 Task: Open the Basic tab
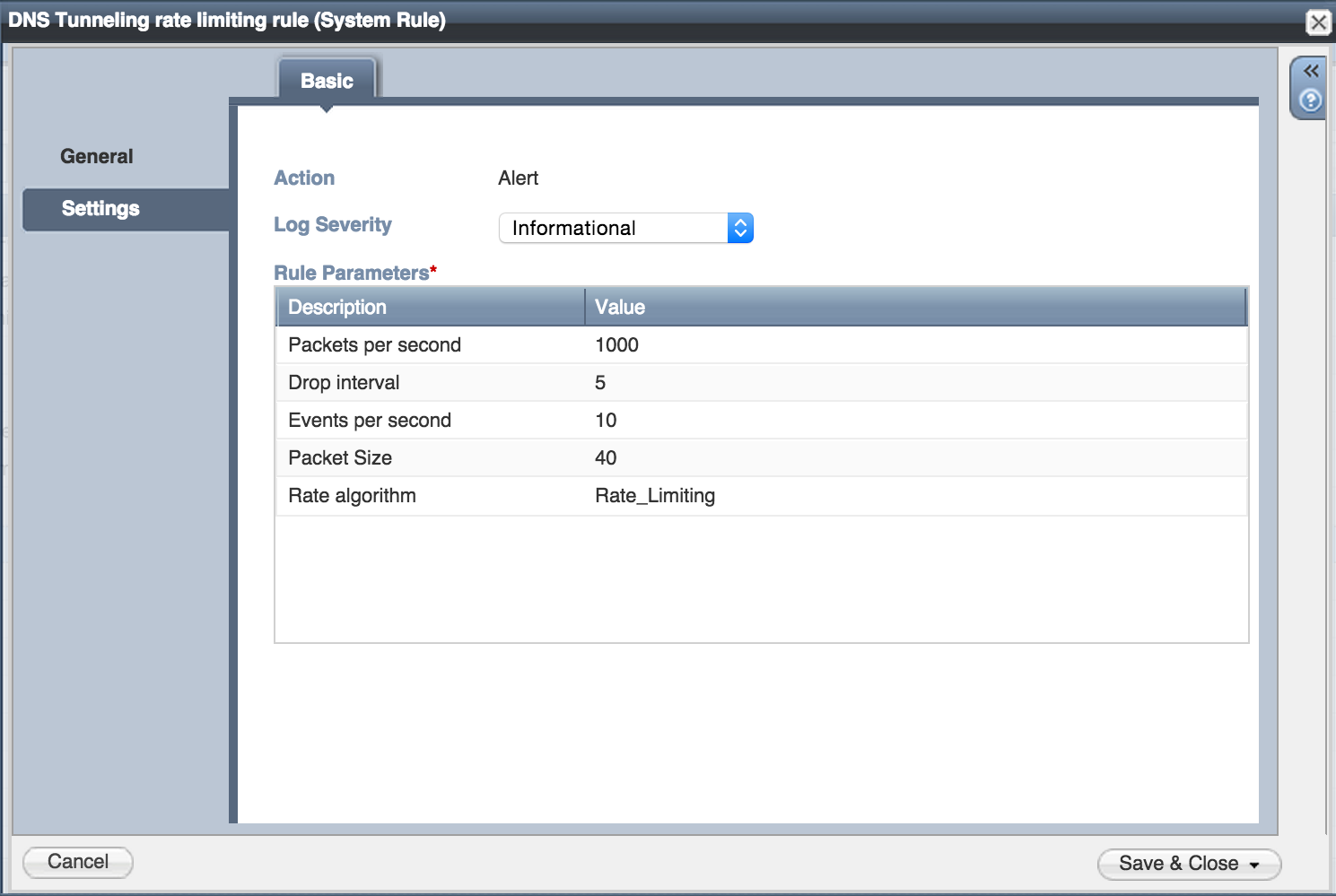[327, 81]
